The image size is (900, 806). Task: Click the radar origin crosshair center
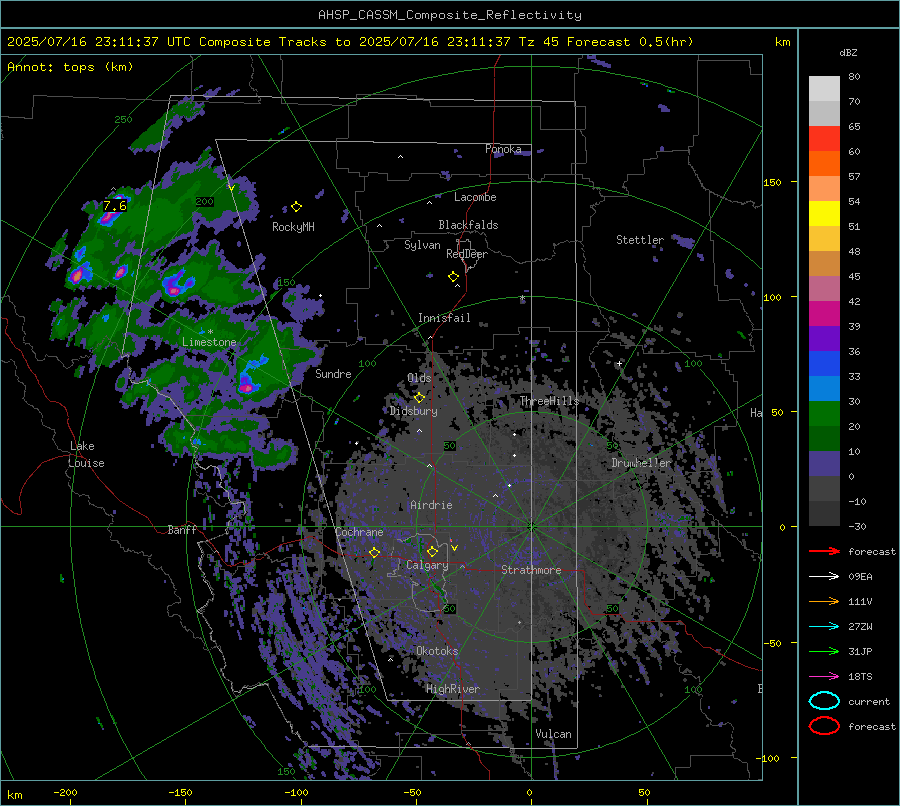(532, 526)
